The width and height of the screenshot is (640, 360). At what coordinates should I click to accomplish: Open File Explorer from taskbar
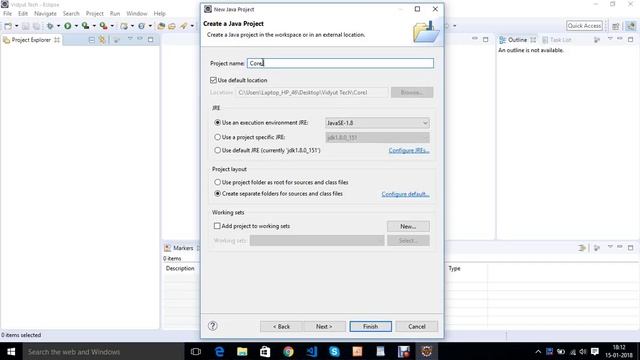pos(242,351)
